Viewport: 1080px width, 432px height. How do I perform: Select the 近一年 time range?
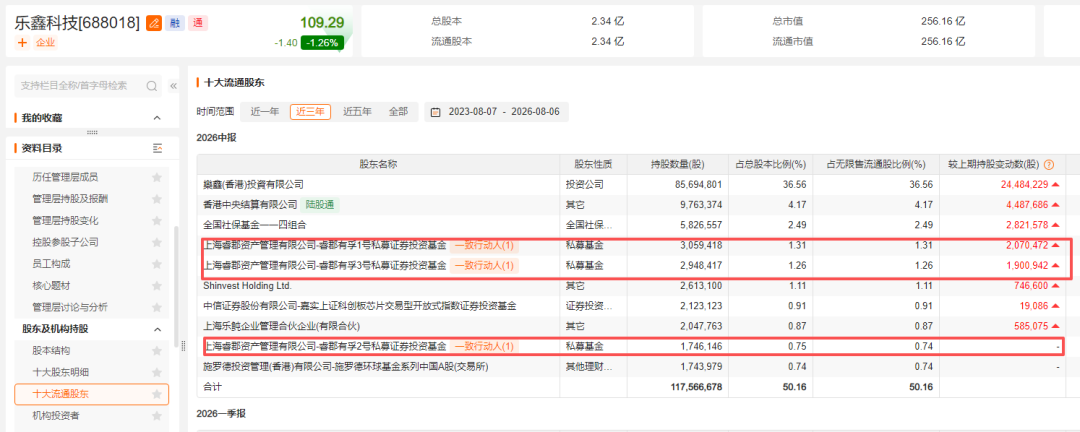[265, 112]
